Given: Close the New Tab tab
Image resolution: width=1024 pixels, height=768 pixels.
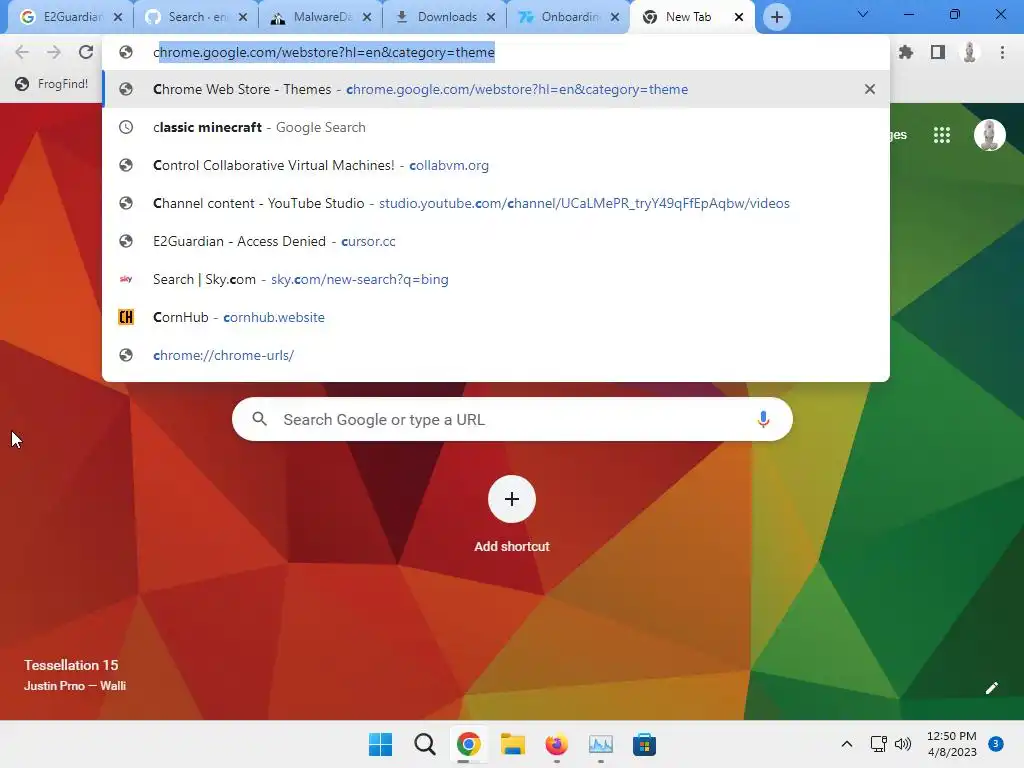Looking at the screenshot, I should click(739, 17).
